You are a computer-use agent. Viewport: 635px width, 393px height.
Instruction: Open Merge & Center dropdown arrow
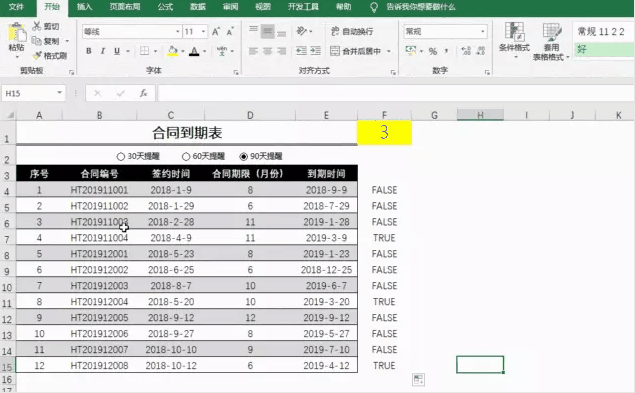point(389,51)
